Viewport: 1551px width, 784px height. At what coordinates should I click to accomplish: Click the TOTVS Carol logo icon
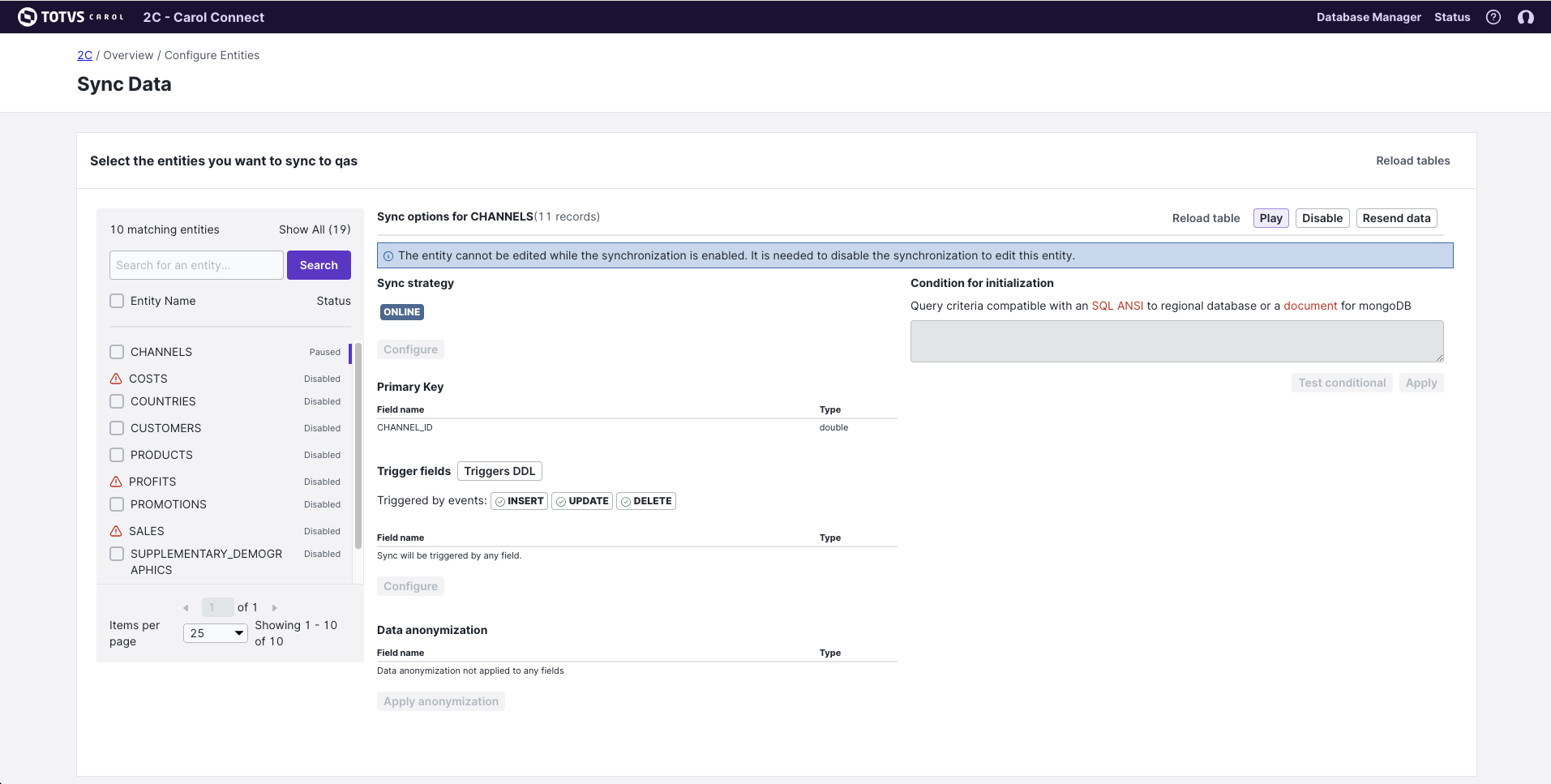tap(28, 17)
